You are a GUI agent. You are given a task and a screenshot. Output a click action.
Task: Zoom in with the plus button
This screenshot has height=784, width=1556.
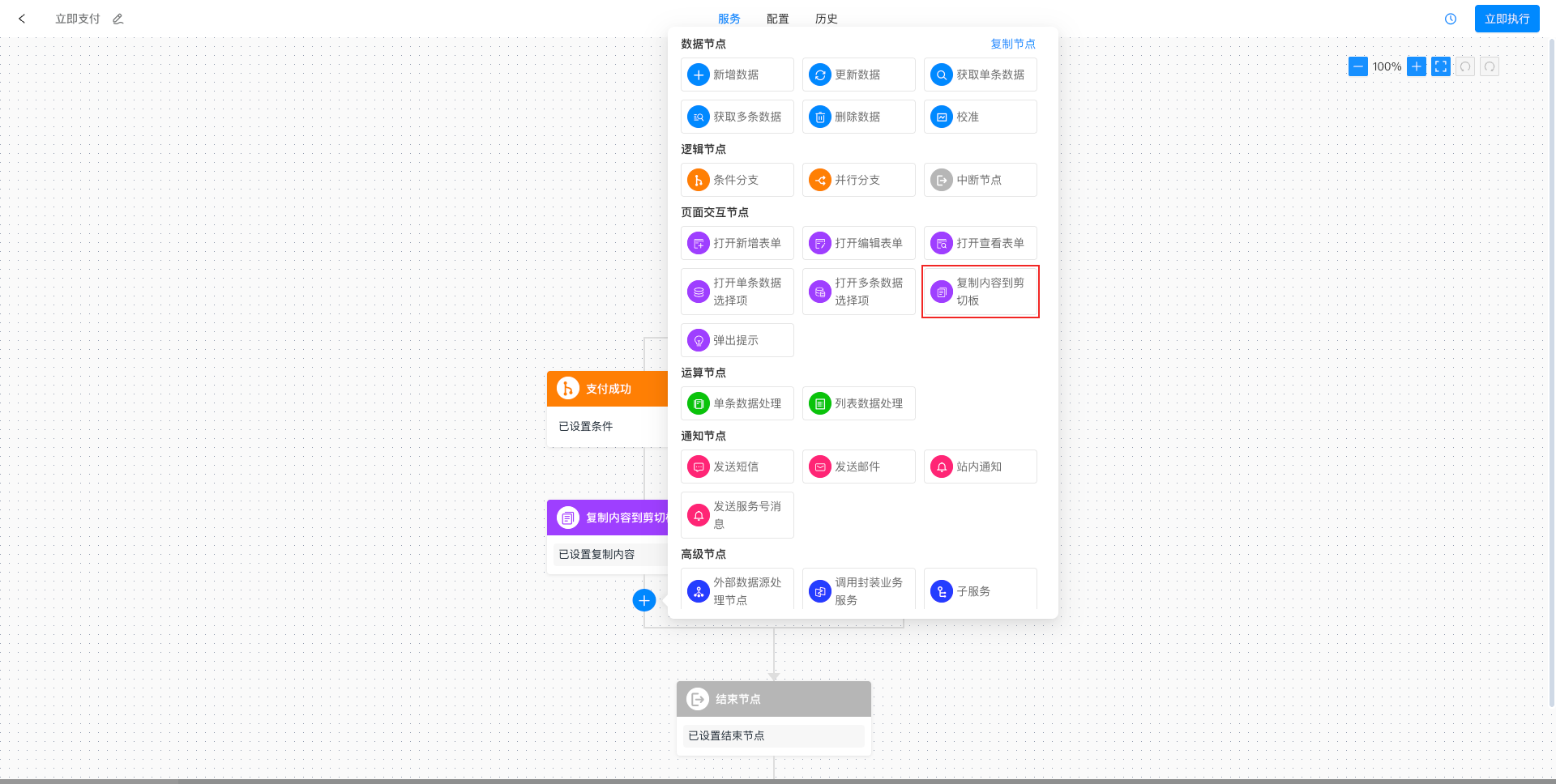tap(1417, 66)
